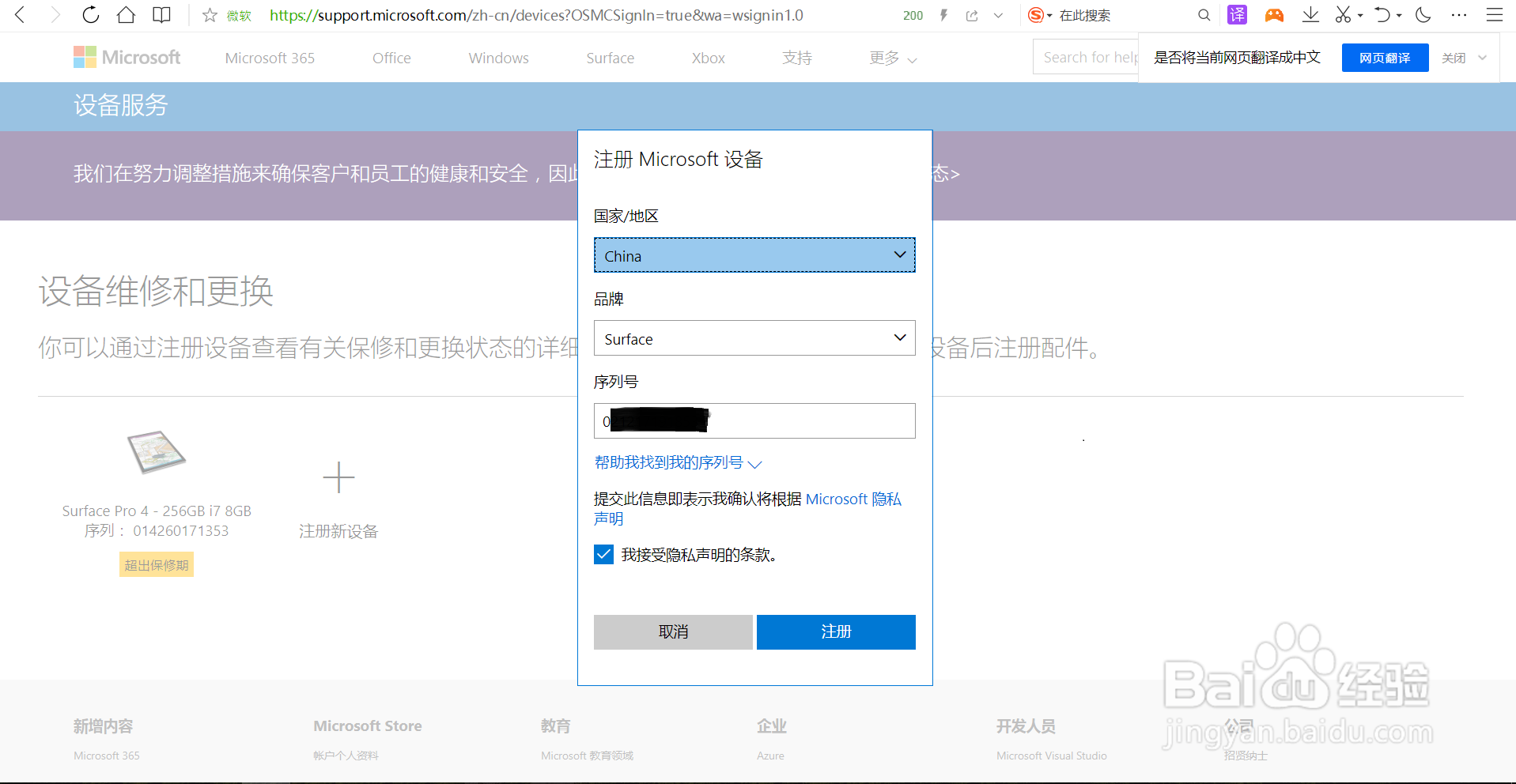Open the three-dots more tools icon

(1459, 15)
